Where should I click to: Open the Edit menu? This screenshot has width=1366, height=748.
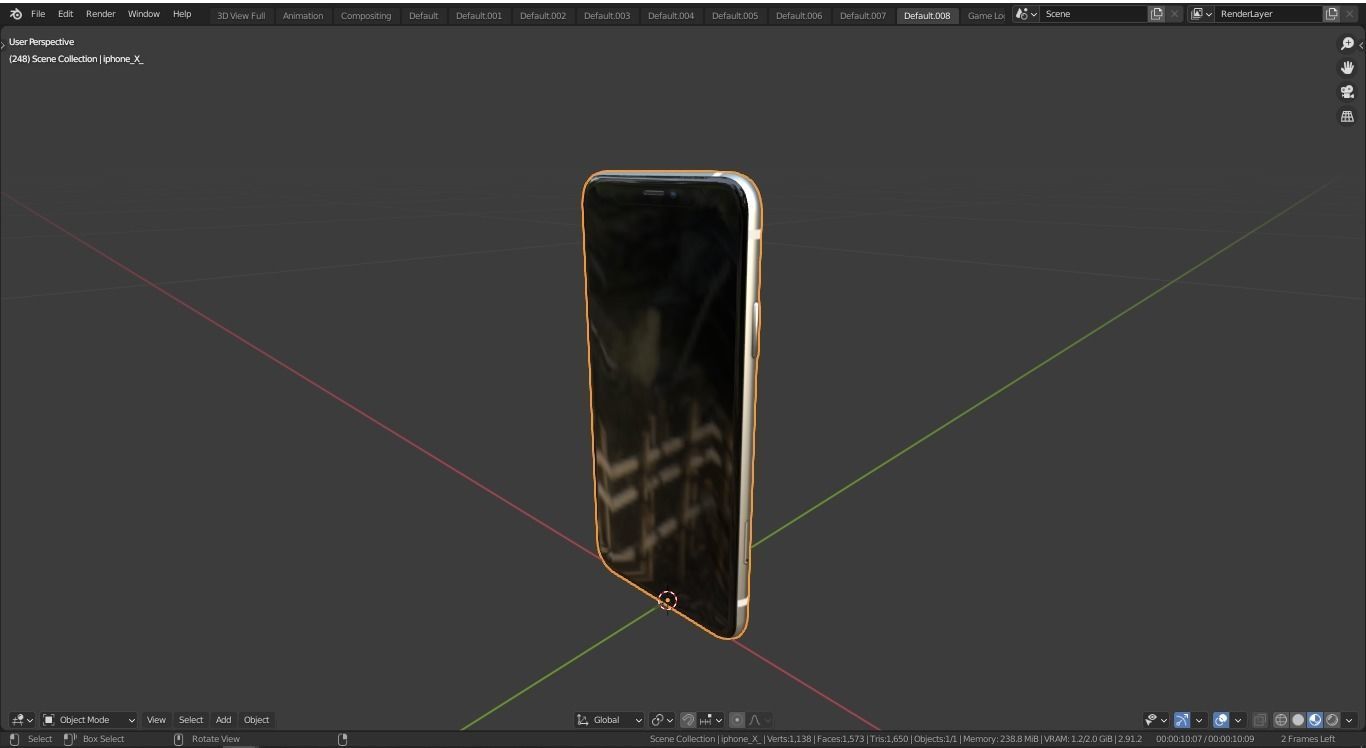(65, 14)
